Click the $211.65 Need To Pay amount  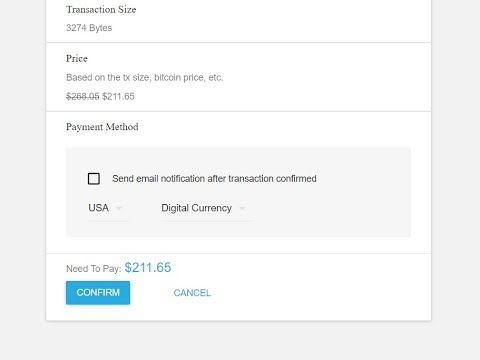point(148,268)
